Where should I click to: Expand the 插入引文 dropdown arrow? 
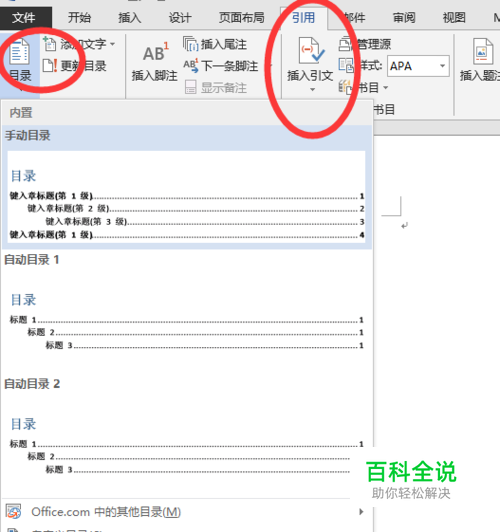312,90
